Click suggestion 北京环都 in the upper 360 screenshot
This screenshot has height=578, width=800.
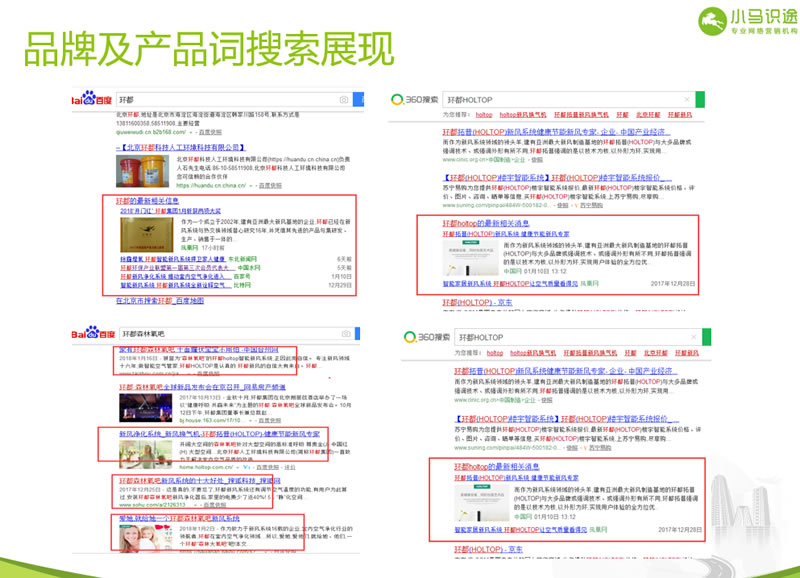click(x=648, y=115)
